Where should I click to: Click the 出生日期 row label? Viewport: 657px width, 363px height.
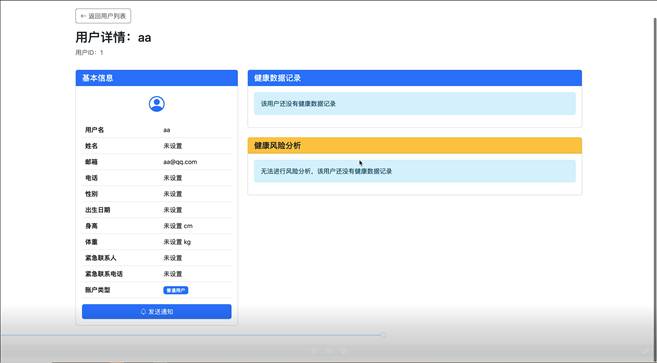coord(98,210)
